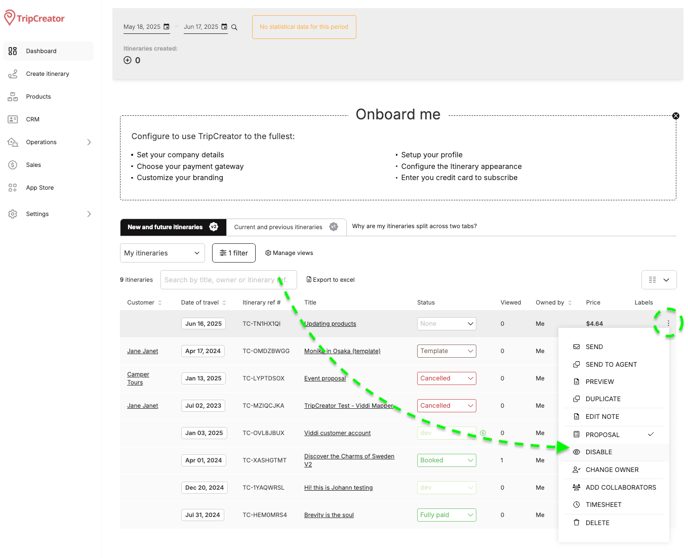Switch to New and future itineraries tab
The height and width of the screenshot is (558, 688).
point(173,227)
